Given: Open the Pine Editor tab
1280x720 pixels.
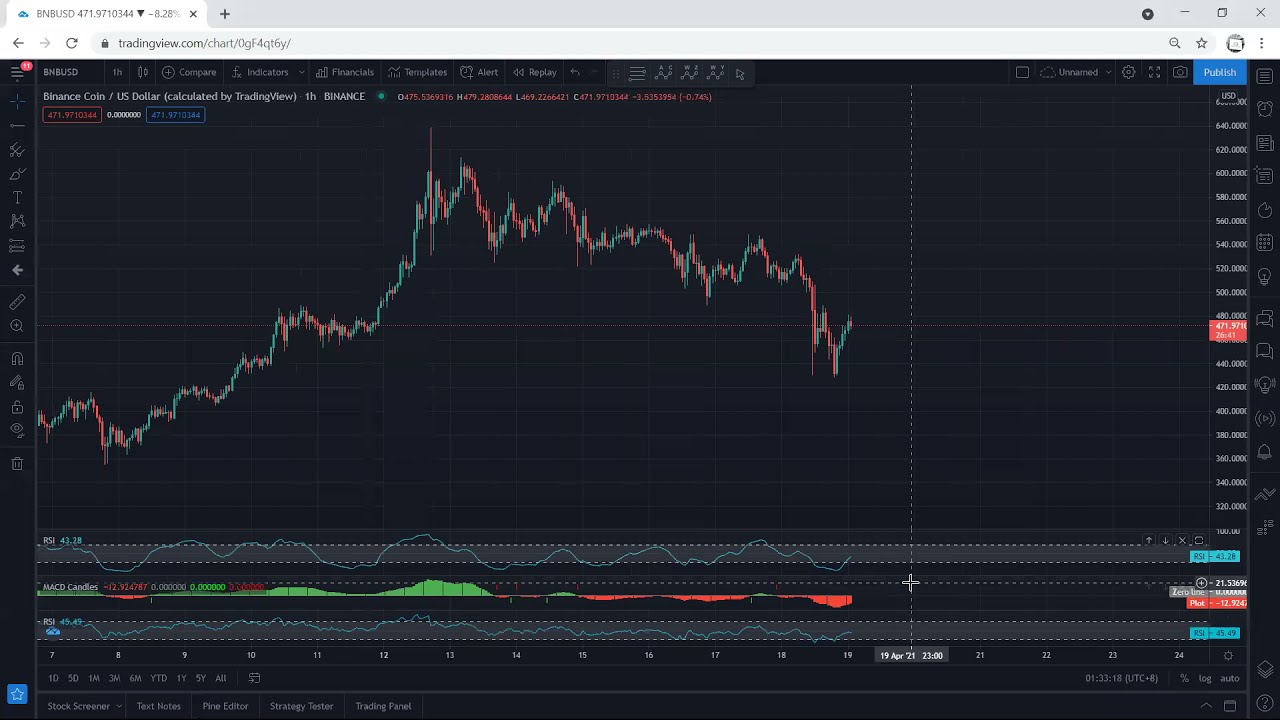Looking at the screenshot, I should pos(225,706).
